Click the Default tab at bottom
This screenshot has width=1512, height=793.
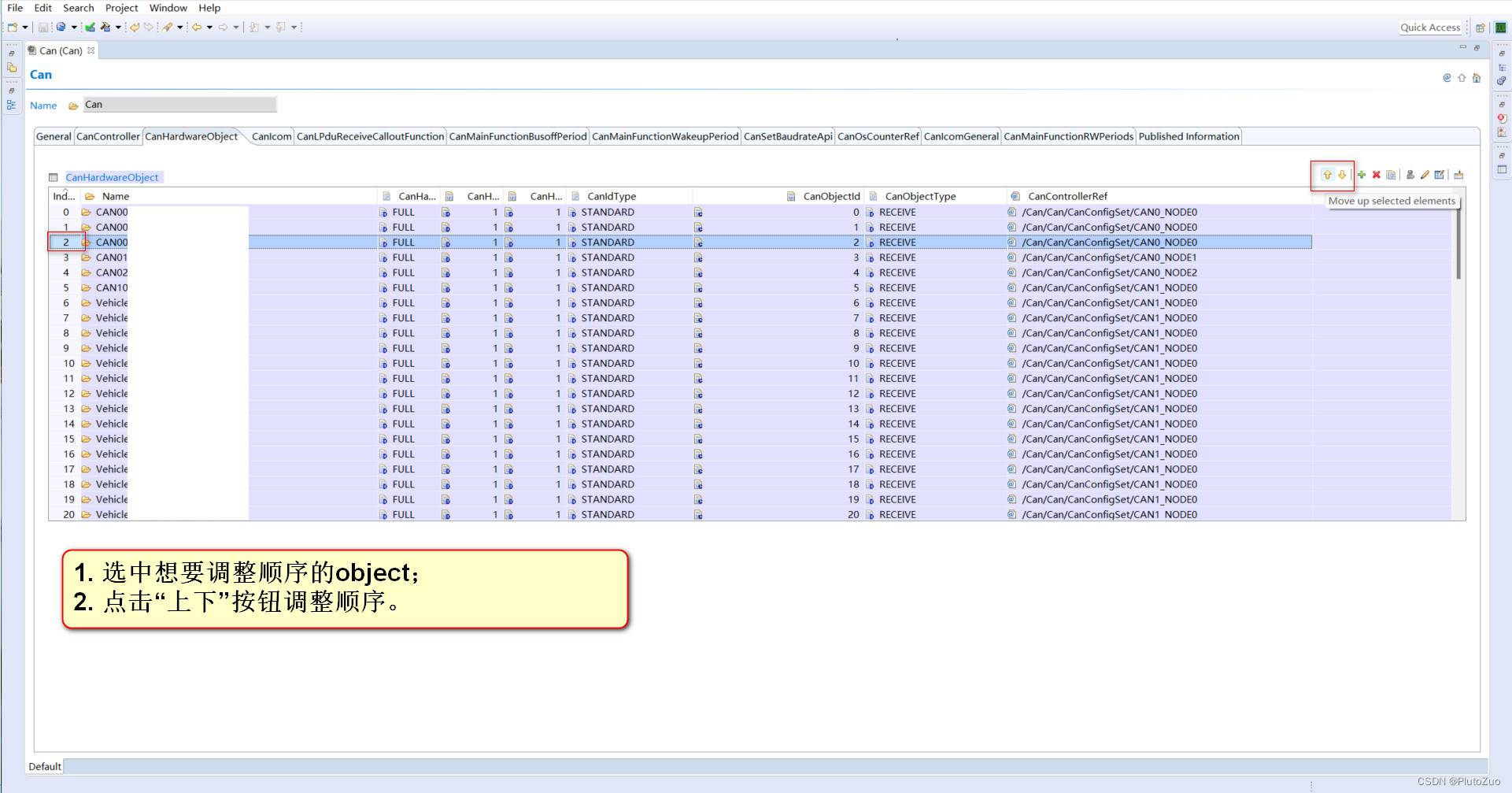pyautogui.click(x=45, y=766)
